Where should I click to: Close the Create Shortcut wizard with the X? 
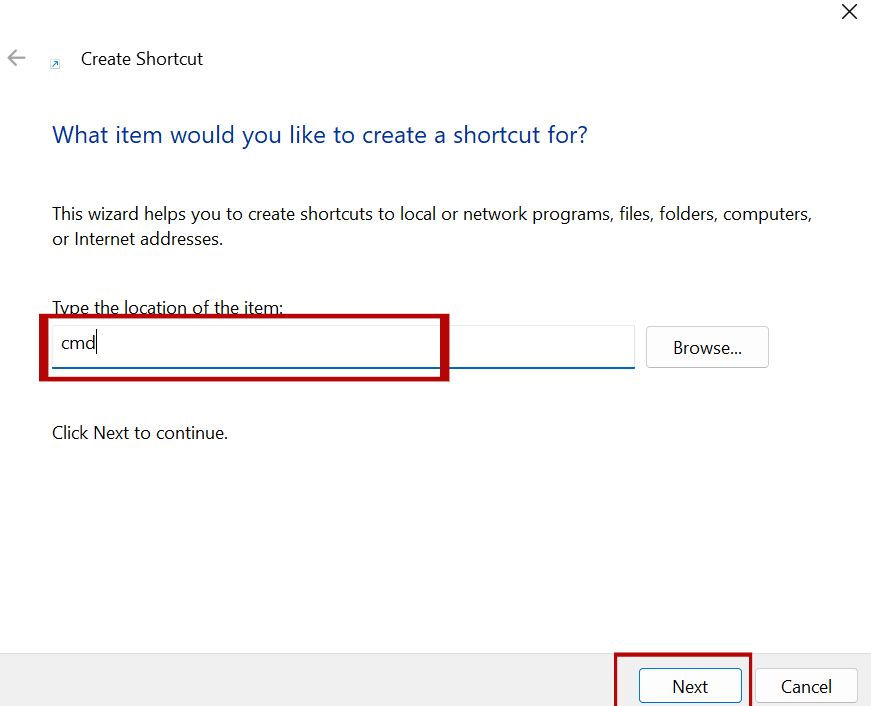[849, 12]
